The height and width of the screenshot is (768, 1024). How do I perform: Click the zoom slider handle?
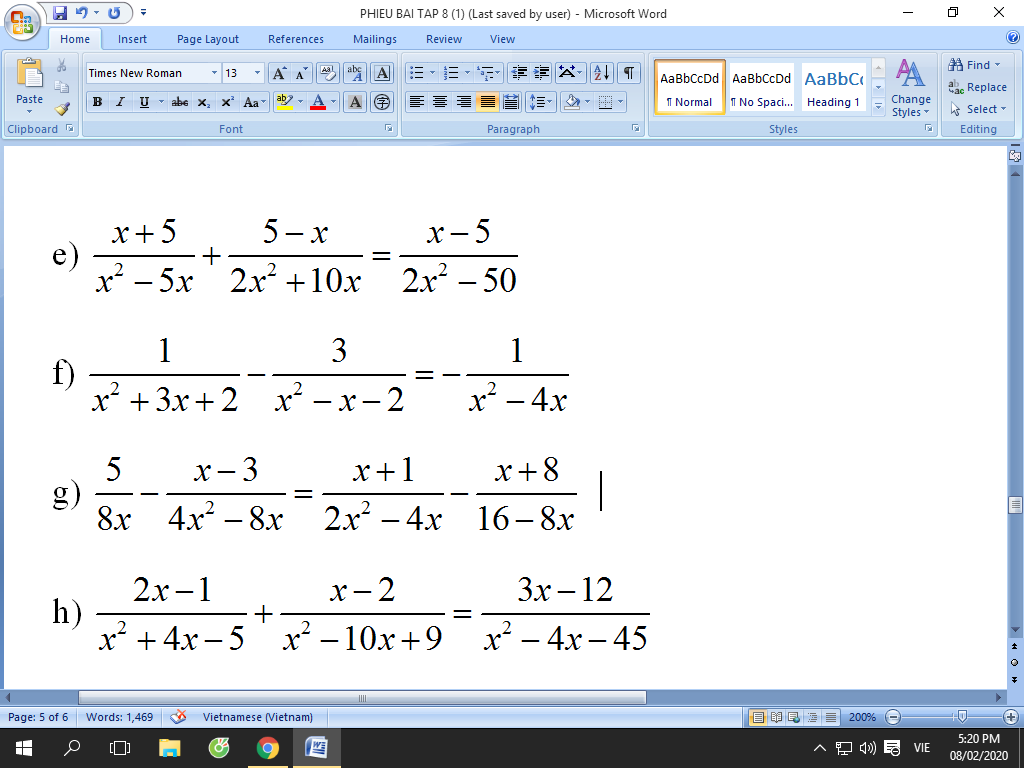pyautogui.click(x=961, y=717)
